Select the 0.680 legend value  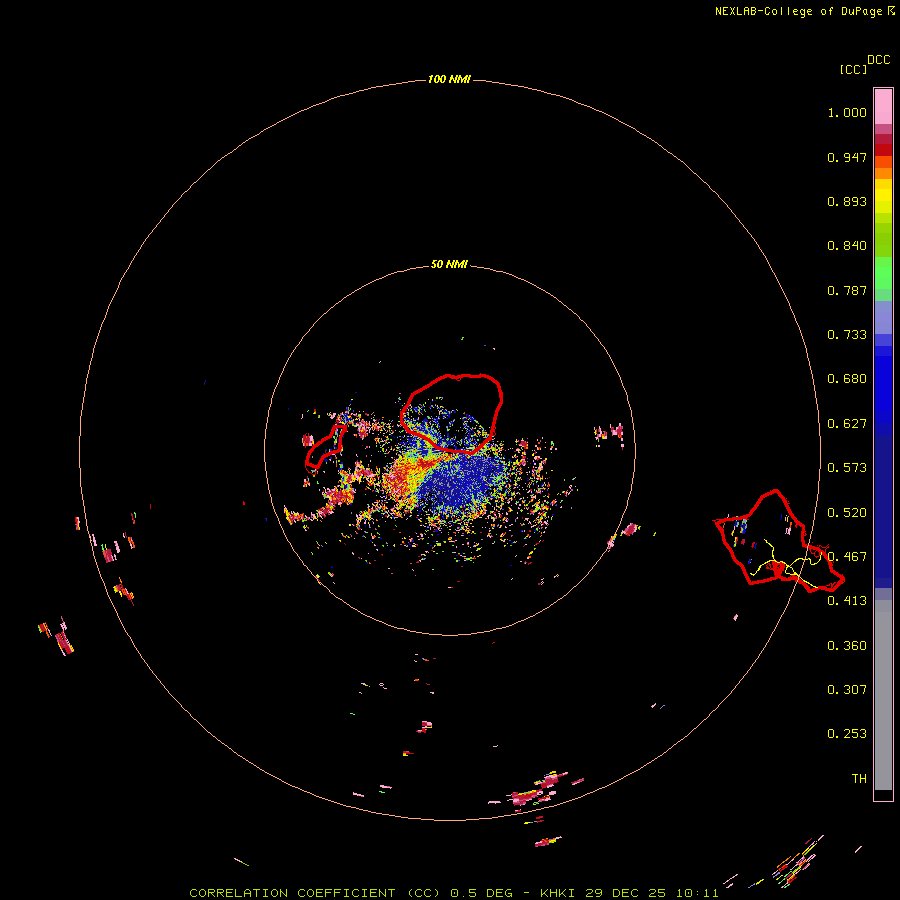[847, 379]
